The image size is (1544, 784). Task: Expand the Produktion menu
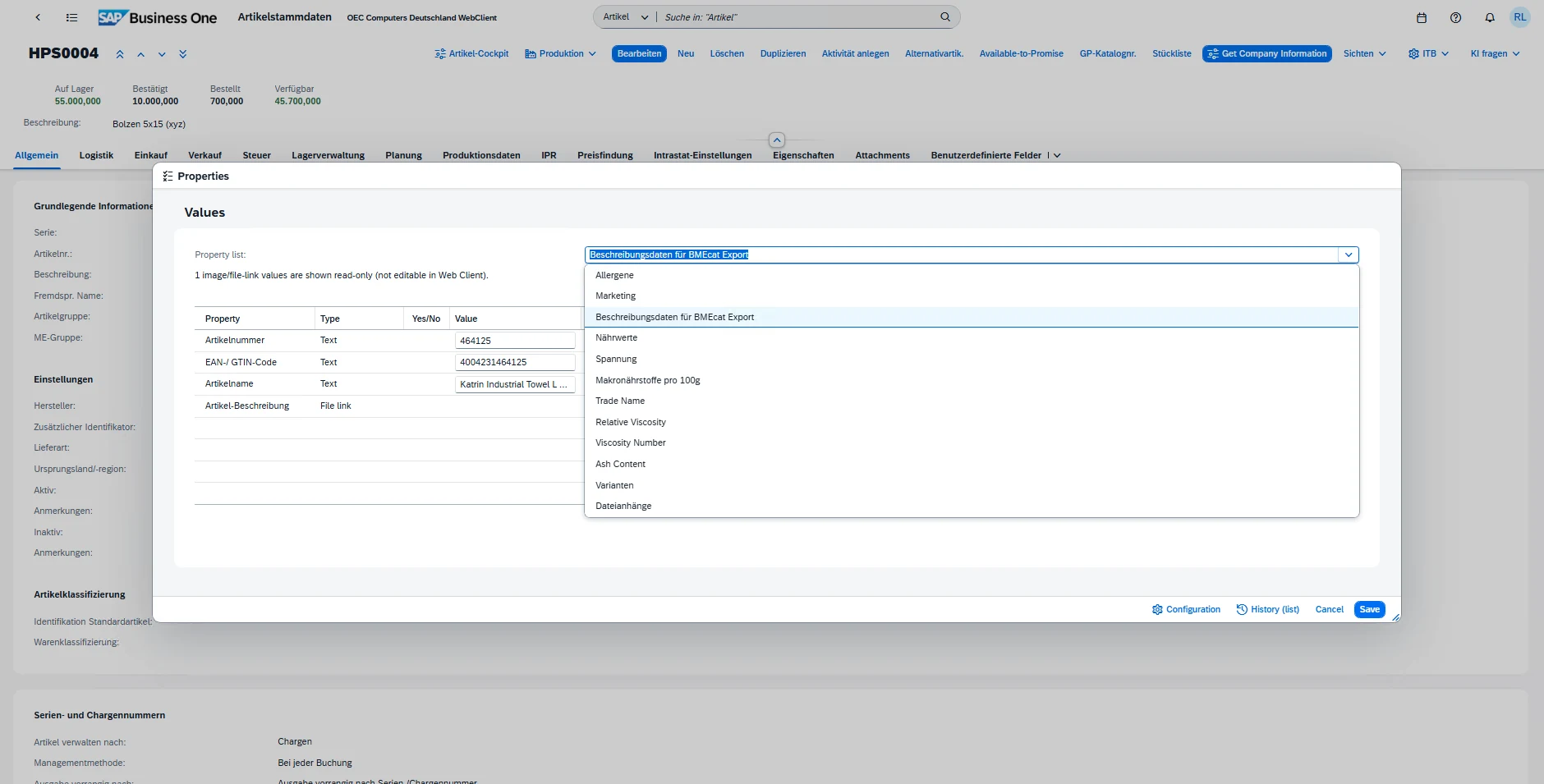point(560,53)
